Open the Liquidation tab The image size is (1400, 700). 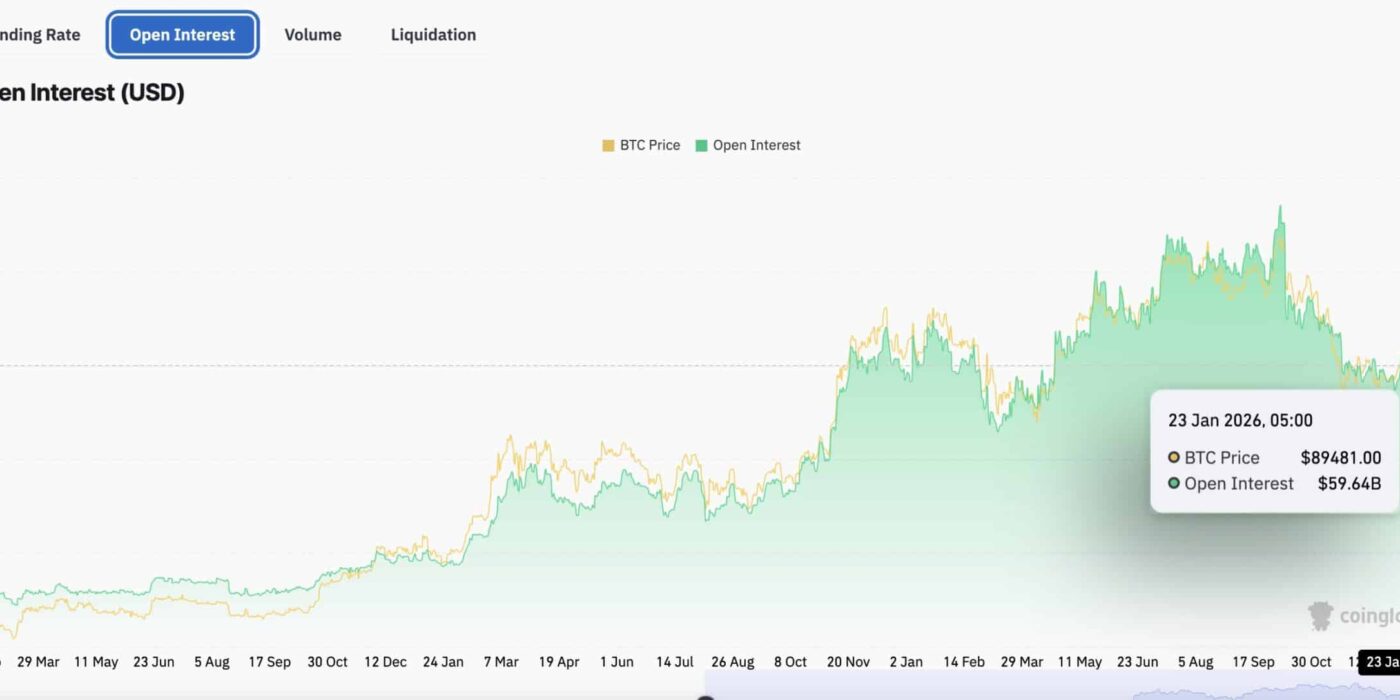(x=433, y=35)
